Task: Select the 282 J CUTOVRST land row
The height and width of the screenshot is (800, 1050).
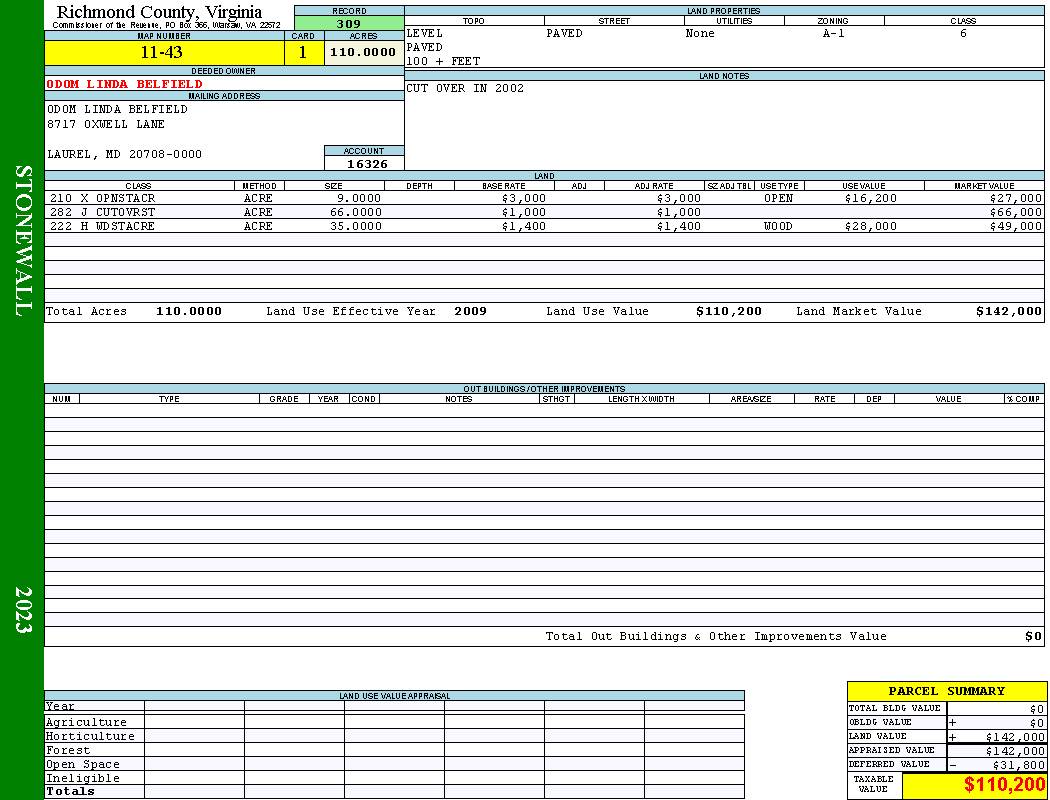Action: [x=544, y=212]
